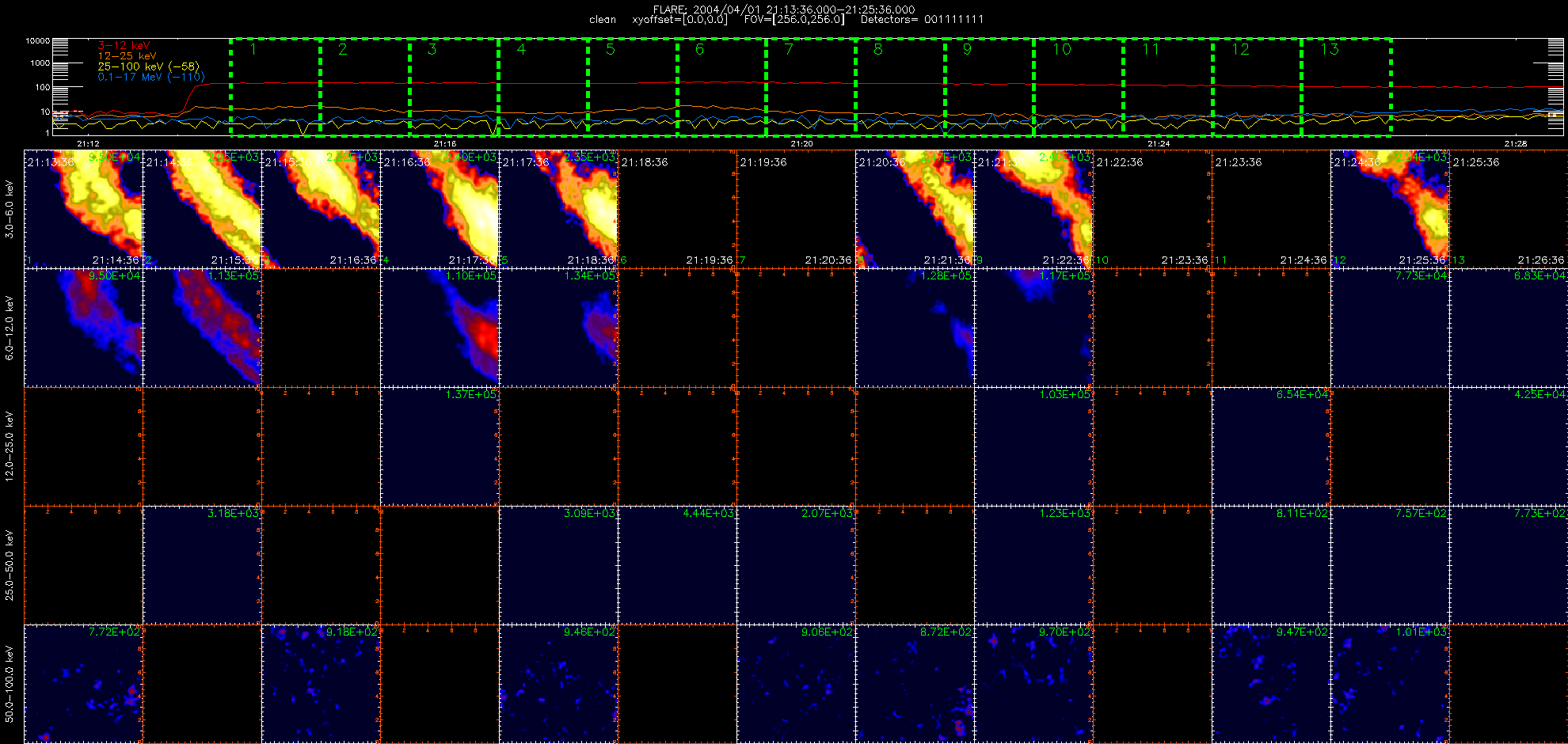Click the orange '12-25 keV' legend entry

click(x=127, y=56)
